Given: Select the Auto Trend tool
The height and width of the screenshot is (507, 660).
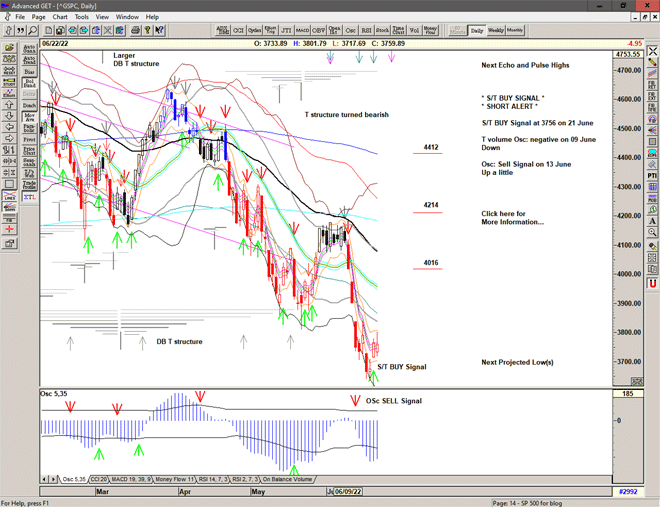Looking at the screenshot, I should tap(29, 59).
